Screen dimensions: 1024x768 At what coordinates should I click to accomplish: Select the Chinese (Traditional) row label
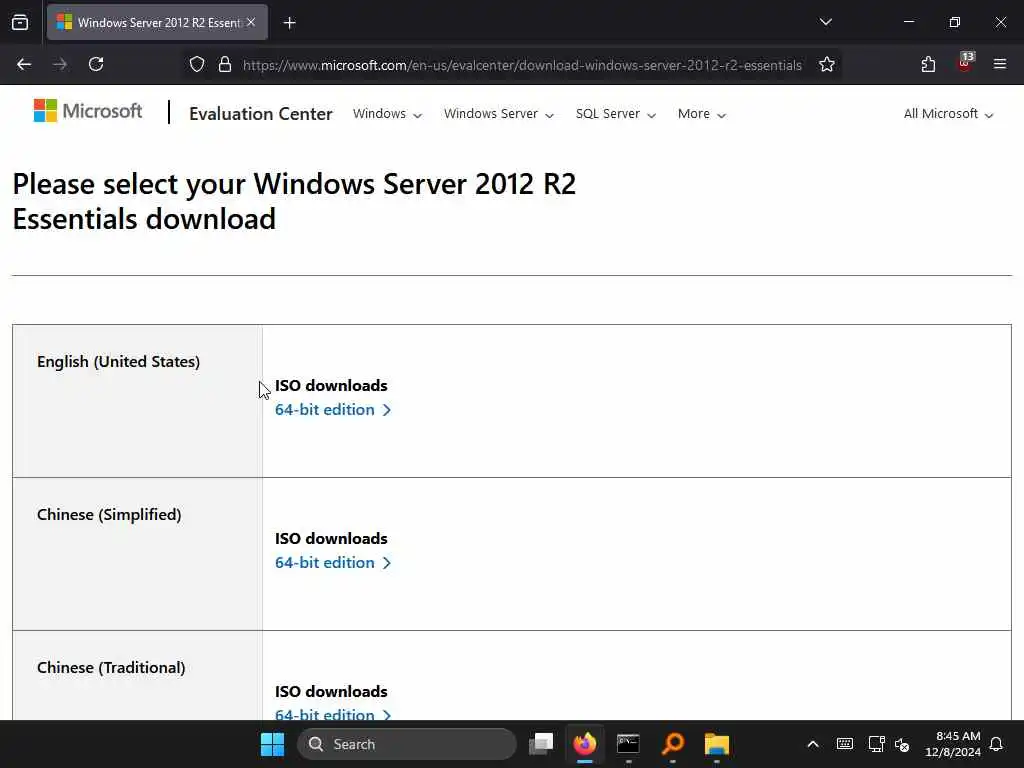111,667
